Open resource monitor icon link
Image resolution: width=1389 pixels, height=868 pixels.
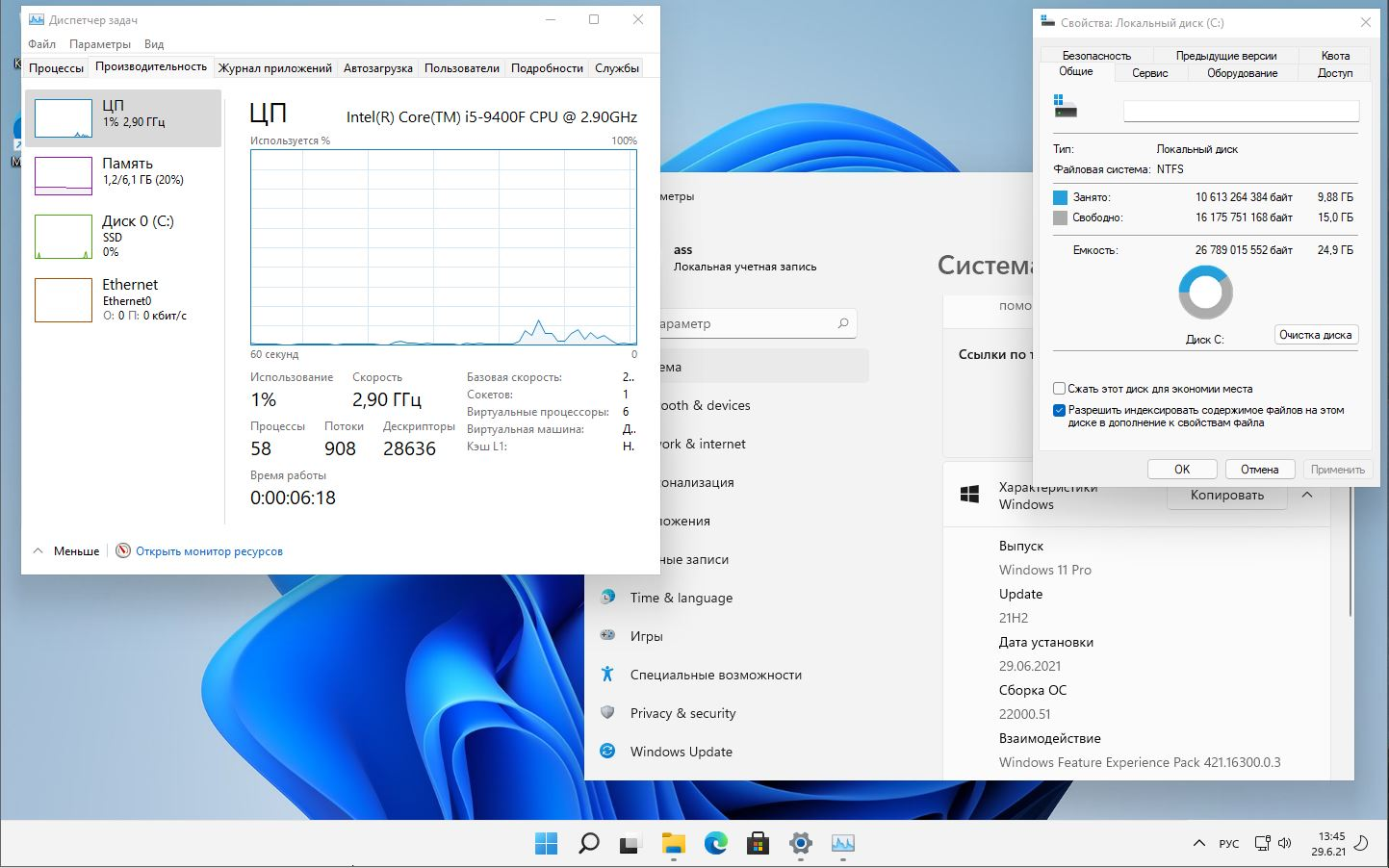[123, 551]
